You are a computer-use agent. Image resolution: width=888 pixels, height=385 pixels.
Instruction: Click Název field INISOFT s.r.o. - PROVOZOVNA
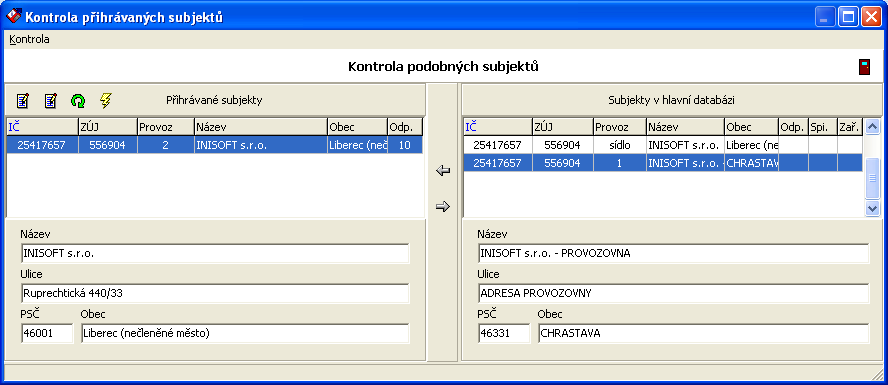[673, 254]
